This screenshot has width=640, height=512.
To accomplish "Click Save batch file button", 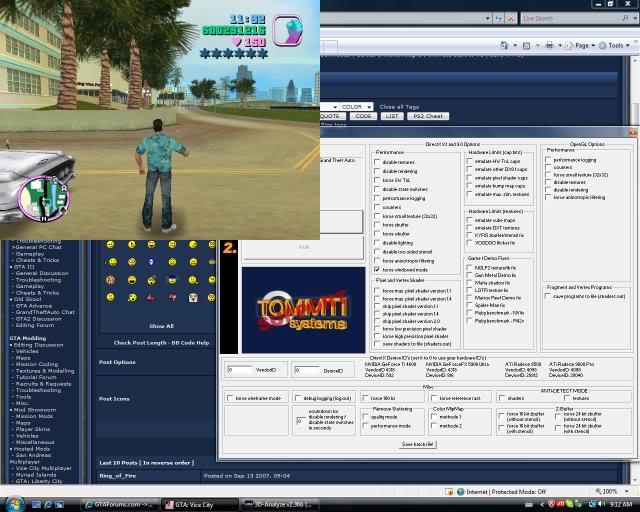I will pos(419,443).
